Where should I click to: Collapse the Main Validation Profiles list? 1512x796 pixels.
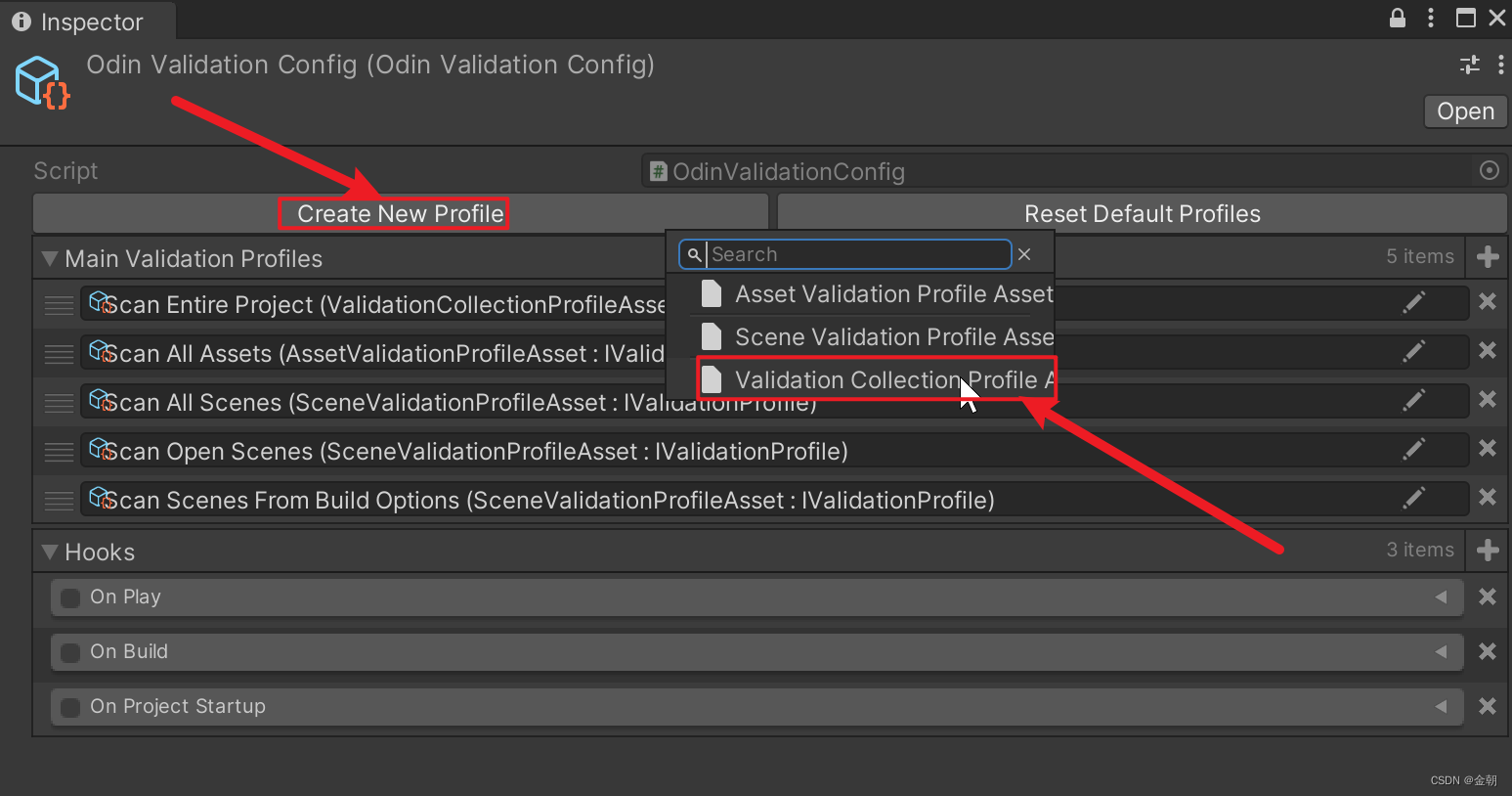tap(50, 259)
